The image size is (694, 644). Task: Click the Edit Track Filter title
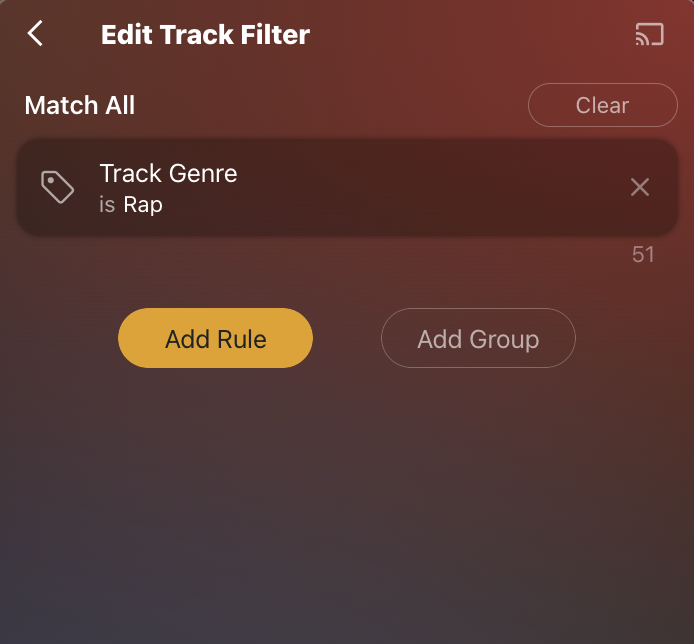[x=205, y=35]
